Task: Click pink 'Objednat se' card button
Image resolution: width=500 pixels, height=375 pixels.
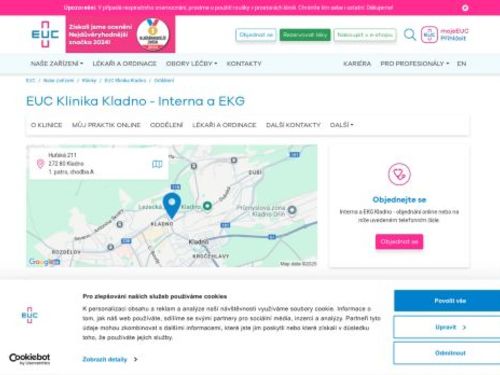Action: (399, 242)
